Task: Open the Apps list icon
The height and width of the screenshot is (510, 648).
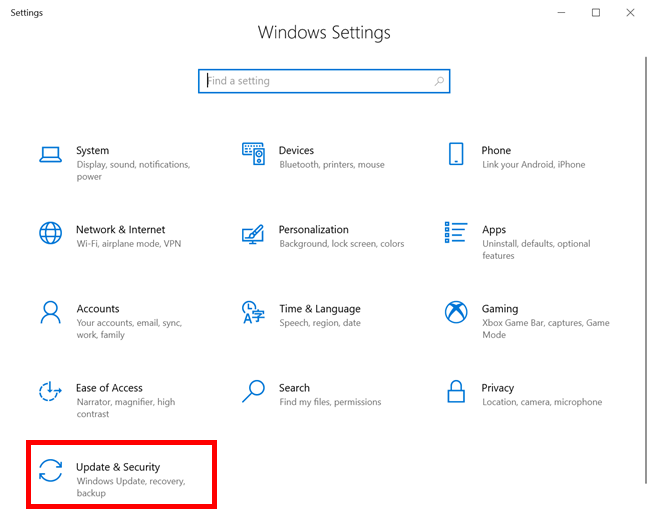Action: coord(456,232)
